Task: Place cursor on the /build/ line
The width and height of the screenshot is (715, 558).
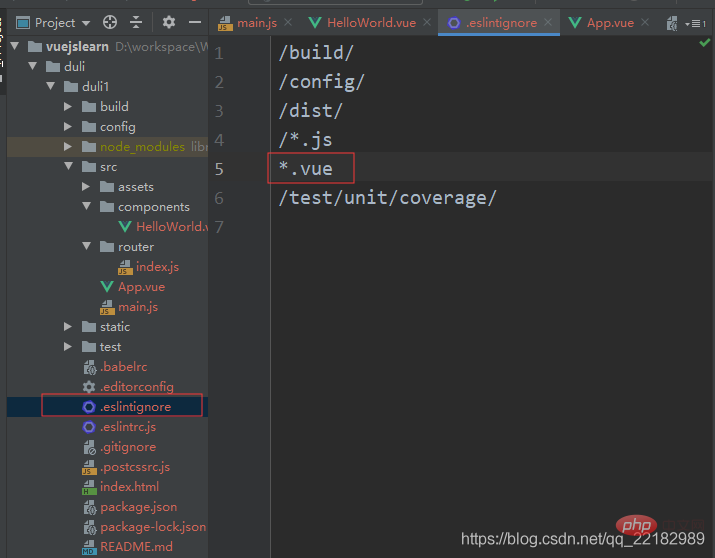Action: coord(316,53)
